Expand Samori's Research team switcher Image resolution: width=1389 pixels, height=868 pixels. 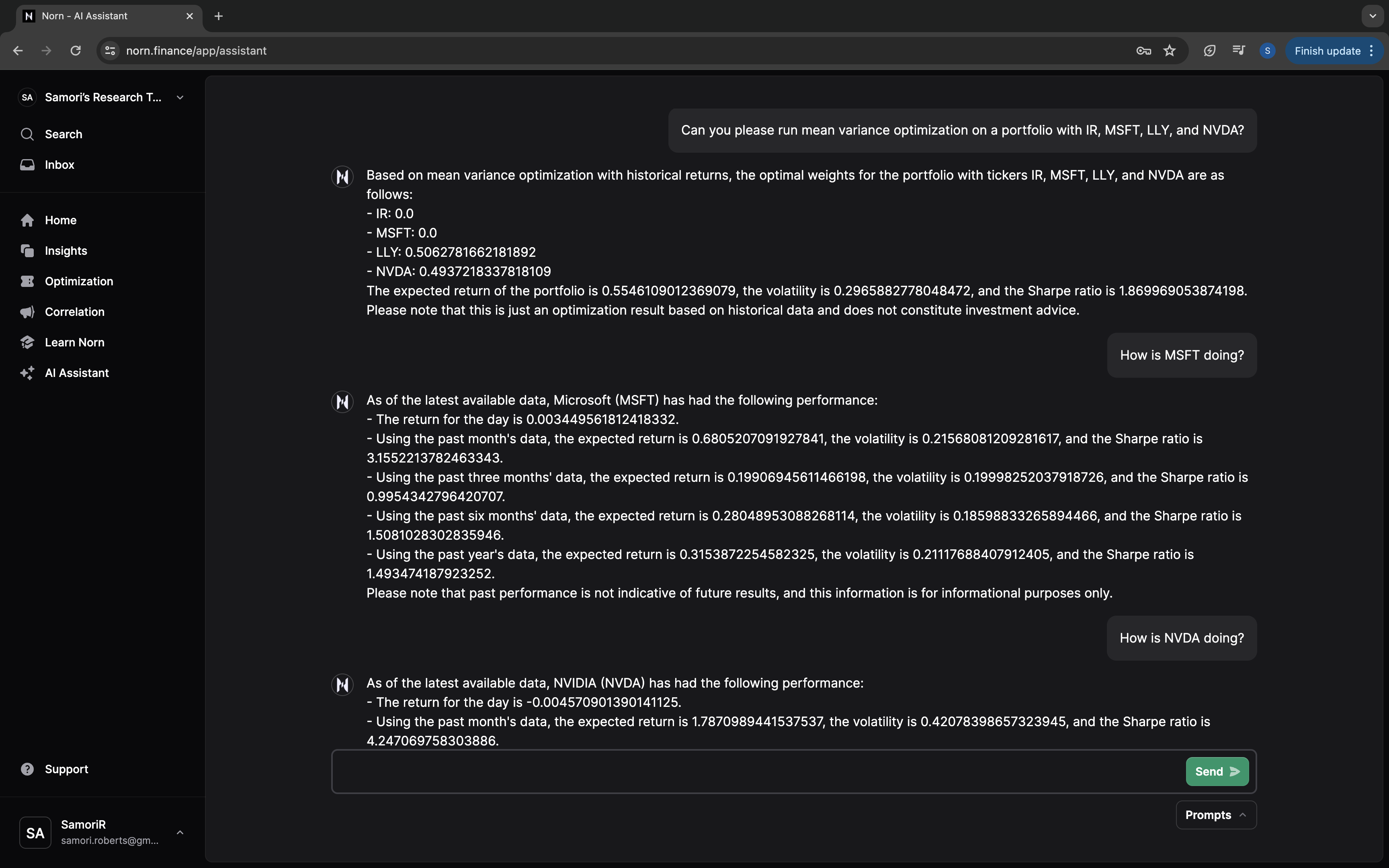pyautogui.click(x=180, y=98)
